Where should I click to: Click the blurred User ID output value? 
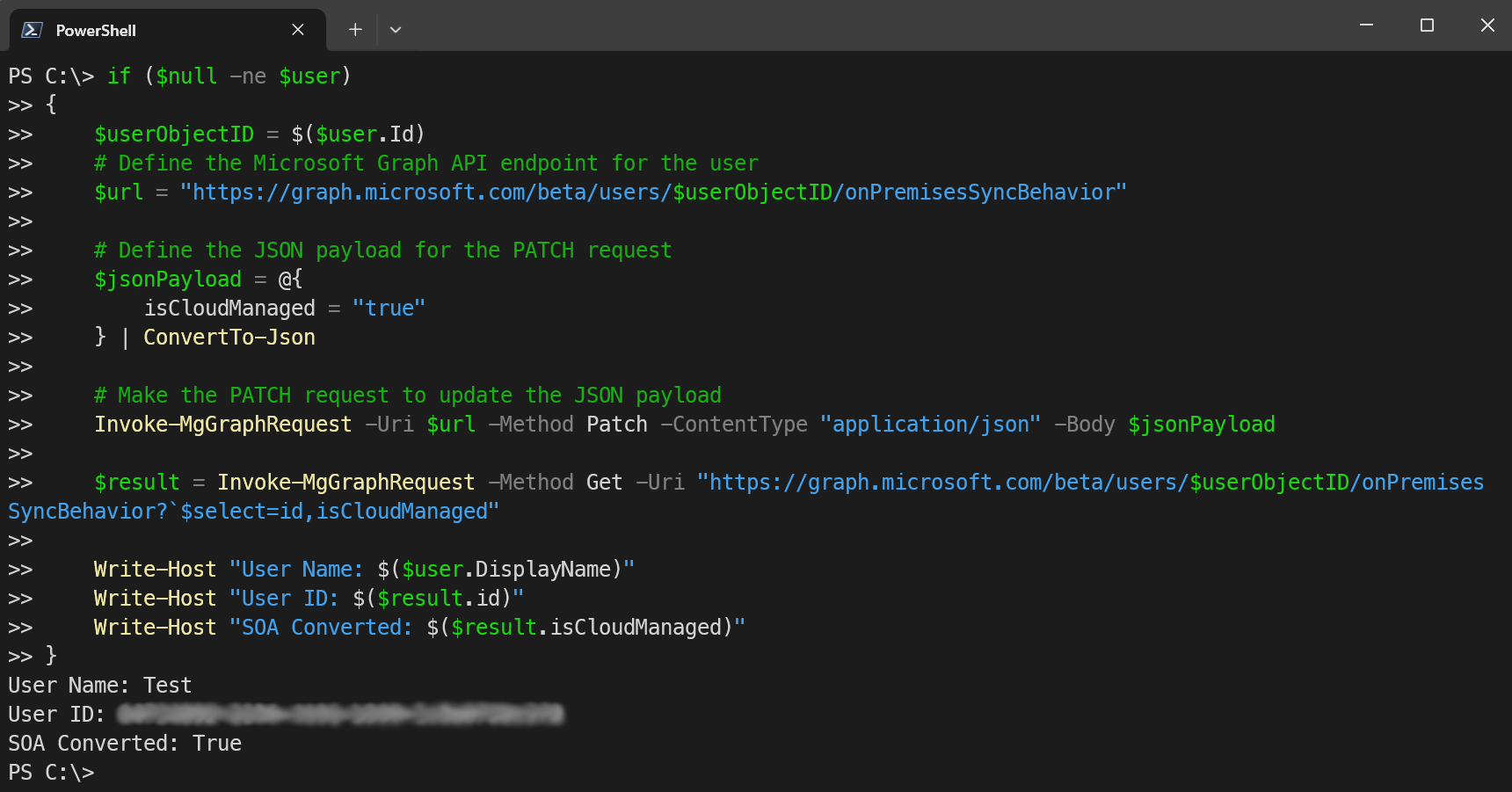(x=340, y=715)
